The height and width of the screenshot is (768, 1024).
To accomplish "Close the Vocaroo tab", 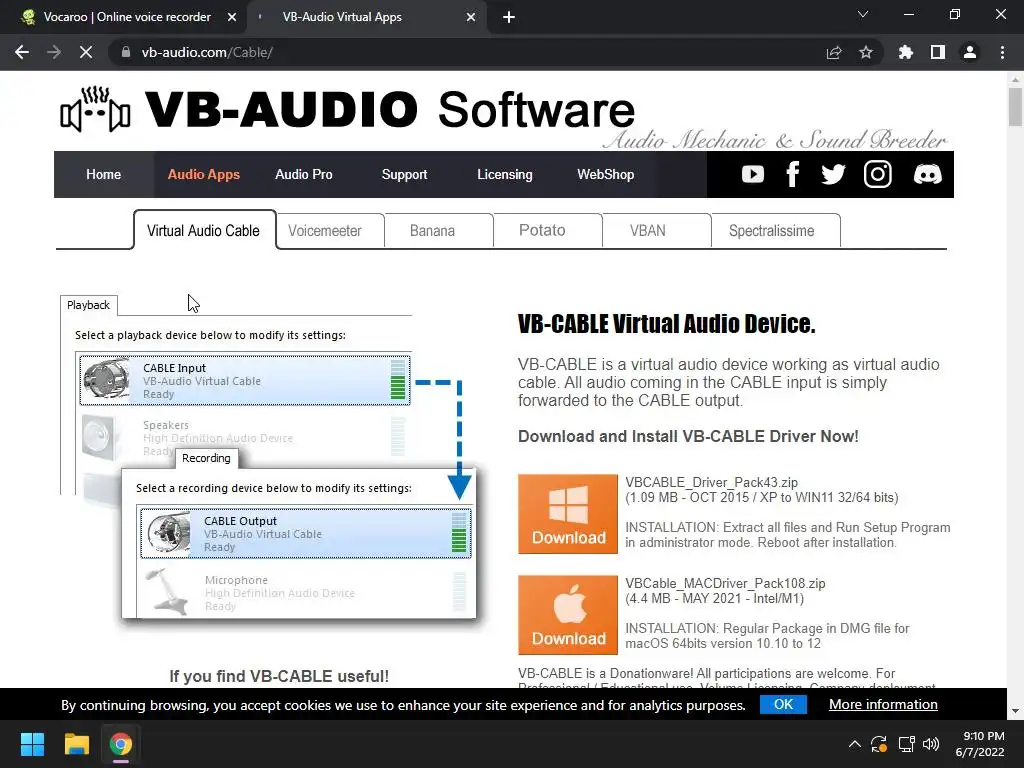I will [232, 17].
